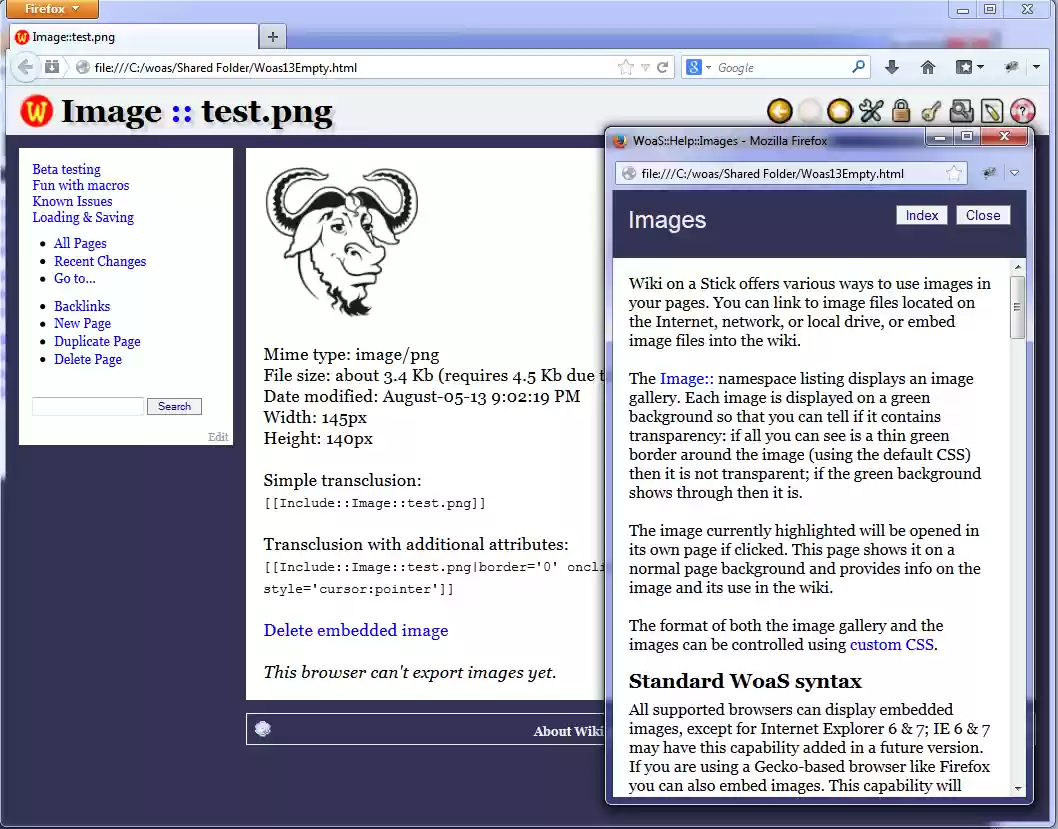Screen dimensions: 1058x829
Task: Click the gold back navigation arrow icon
Action: pos(779,111)
